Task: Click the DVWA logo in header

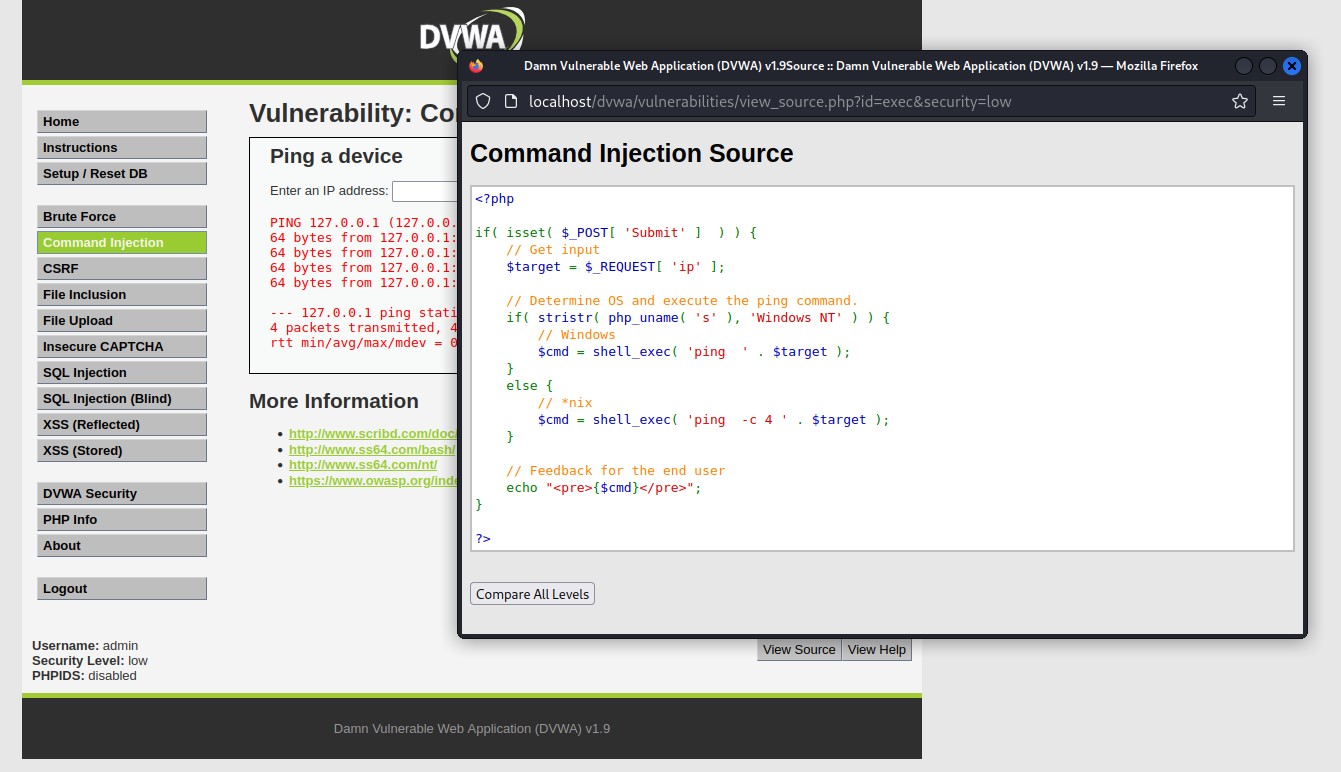Action: (x=472, y=35)
